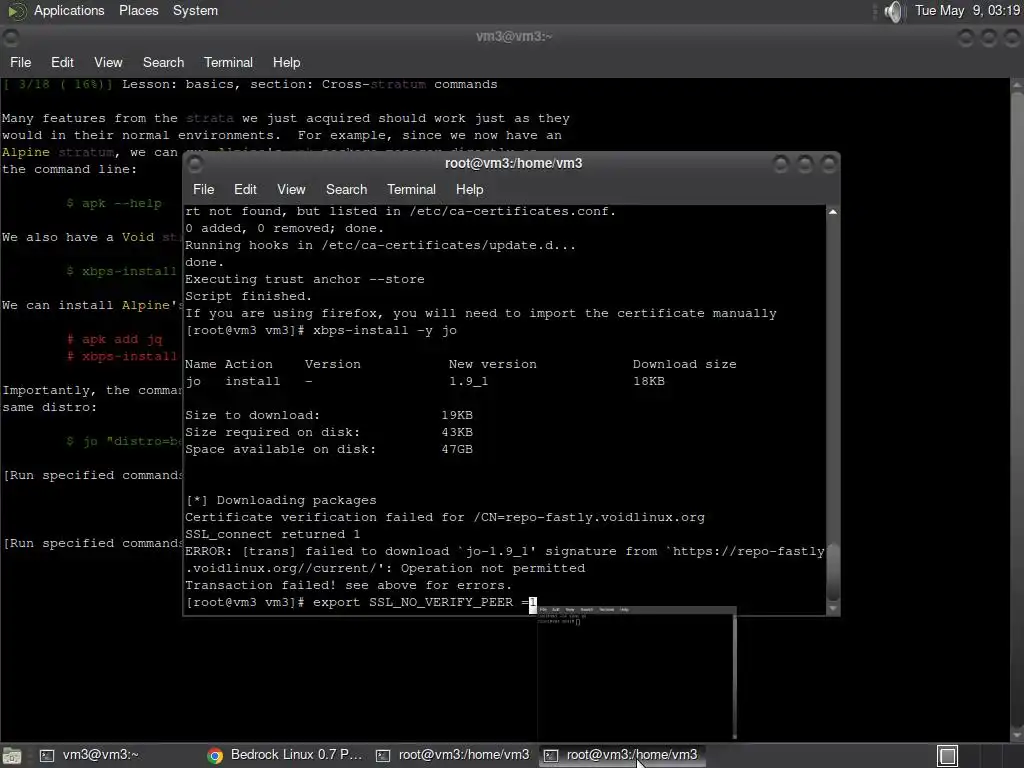Click active root@vm3:/home/vm3 taskbar button

coord(621,755)
